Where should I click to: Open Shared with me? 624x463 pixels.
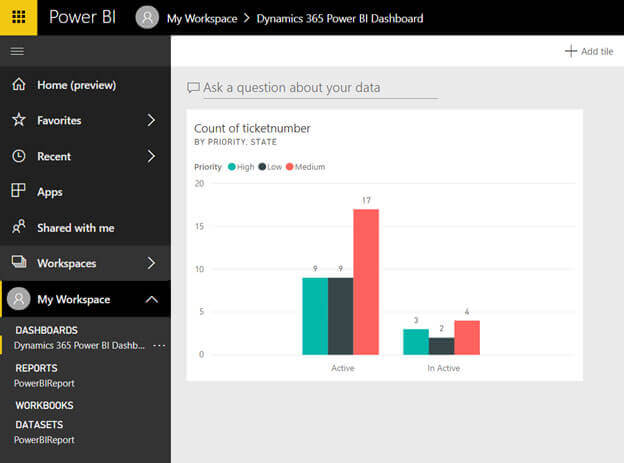pyautogui.click(x=76, y=228)
